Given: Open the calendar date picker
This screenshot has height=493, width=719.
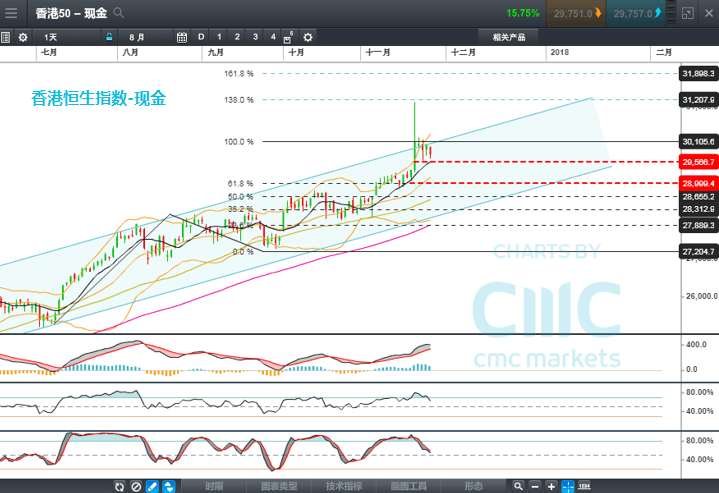Looking at the screenshot, I should point(182,37).
